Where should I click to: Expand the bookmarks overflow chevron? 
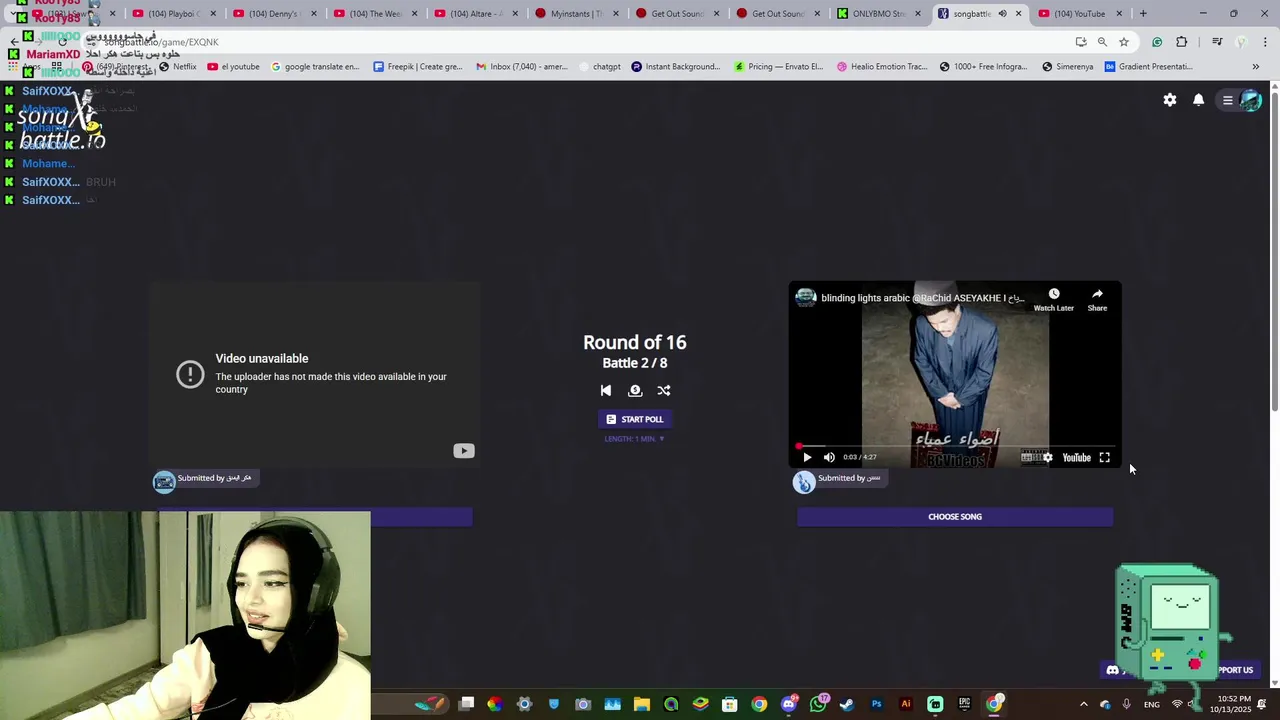click(x=1255, y=67)
